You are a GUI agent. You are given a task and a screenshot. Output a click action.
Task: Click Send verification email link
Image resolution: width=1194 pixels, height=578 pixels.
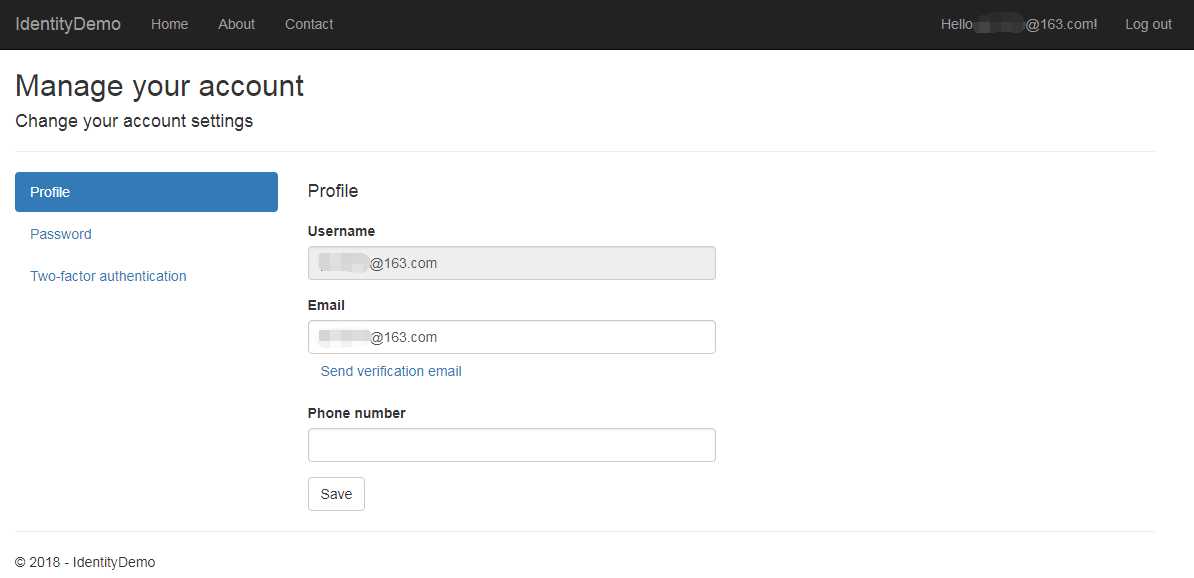[391, 371]
